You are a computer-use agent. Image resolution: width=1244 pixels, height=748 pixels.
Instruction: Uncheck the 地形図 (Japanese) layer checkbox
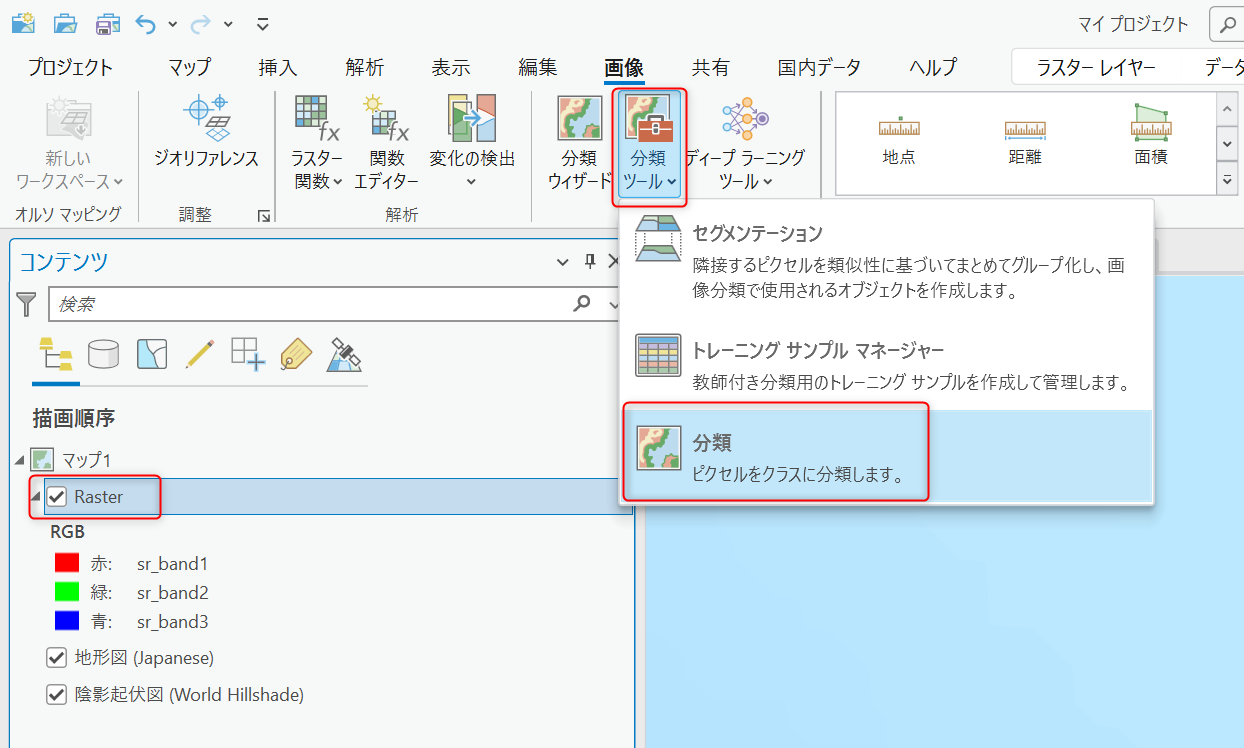tap(57, 658)
